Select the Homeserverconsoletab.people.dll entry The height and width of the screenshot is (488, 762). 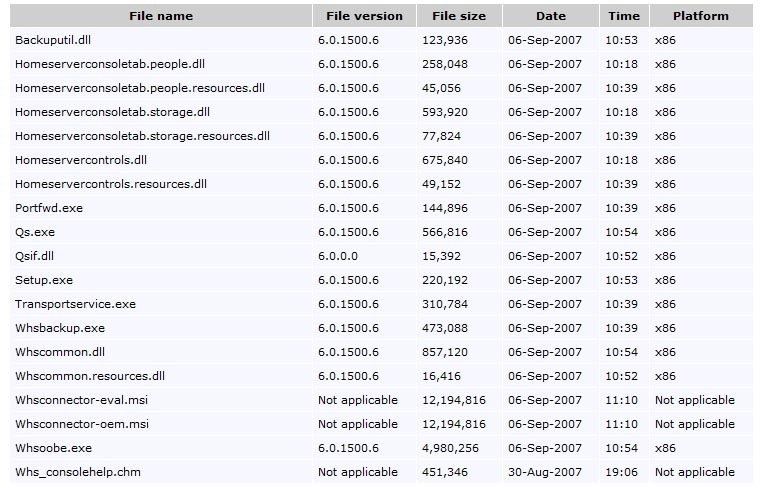tap(110, 64)
